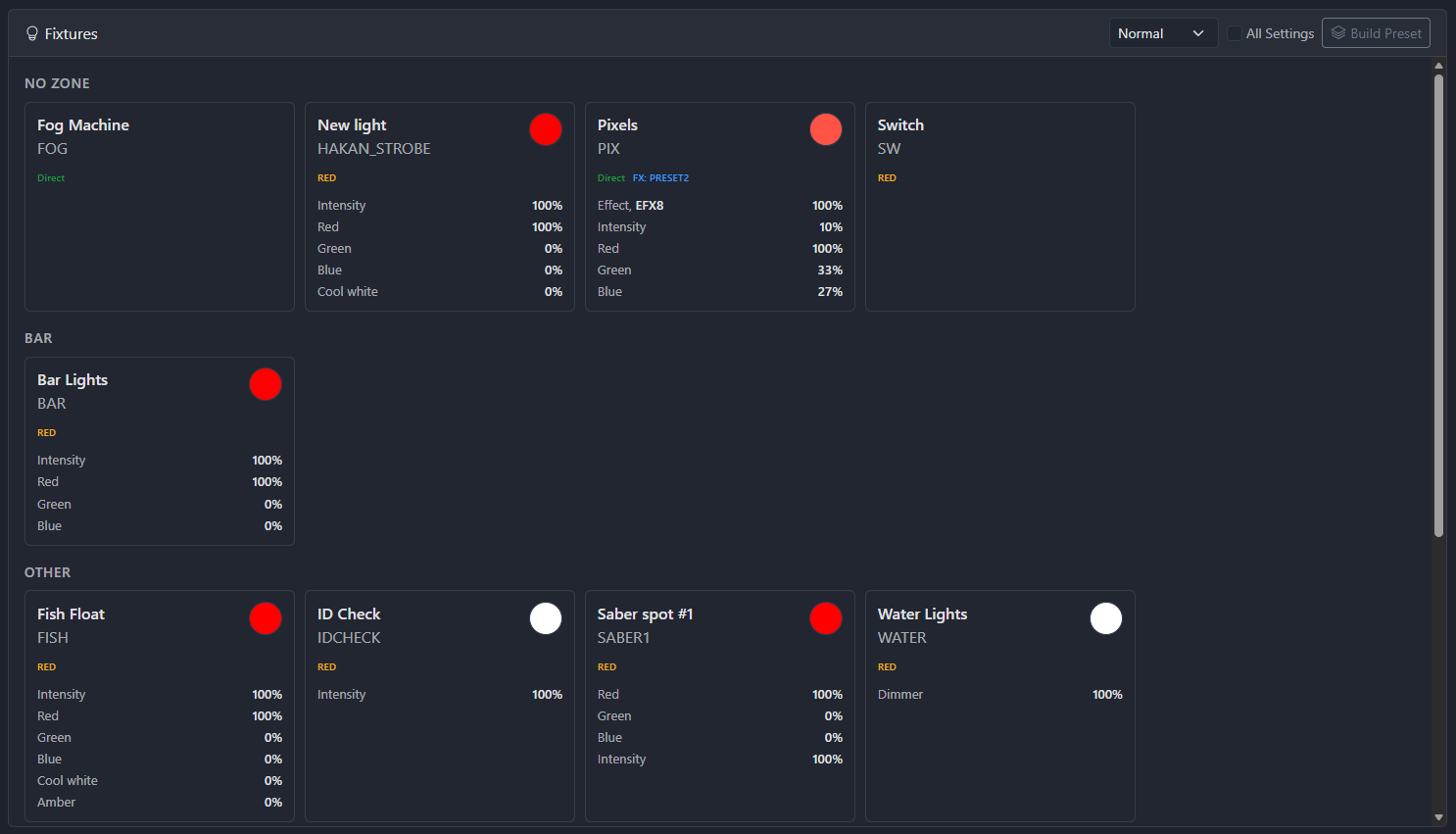The width and height of the screenshot is (1456, 834).
Task: Enable the All Settings checkbox
Action: [1235, 33]
